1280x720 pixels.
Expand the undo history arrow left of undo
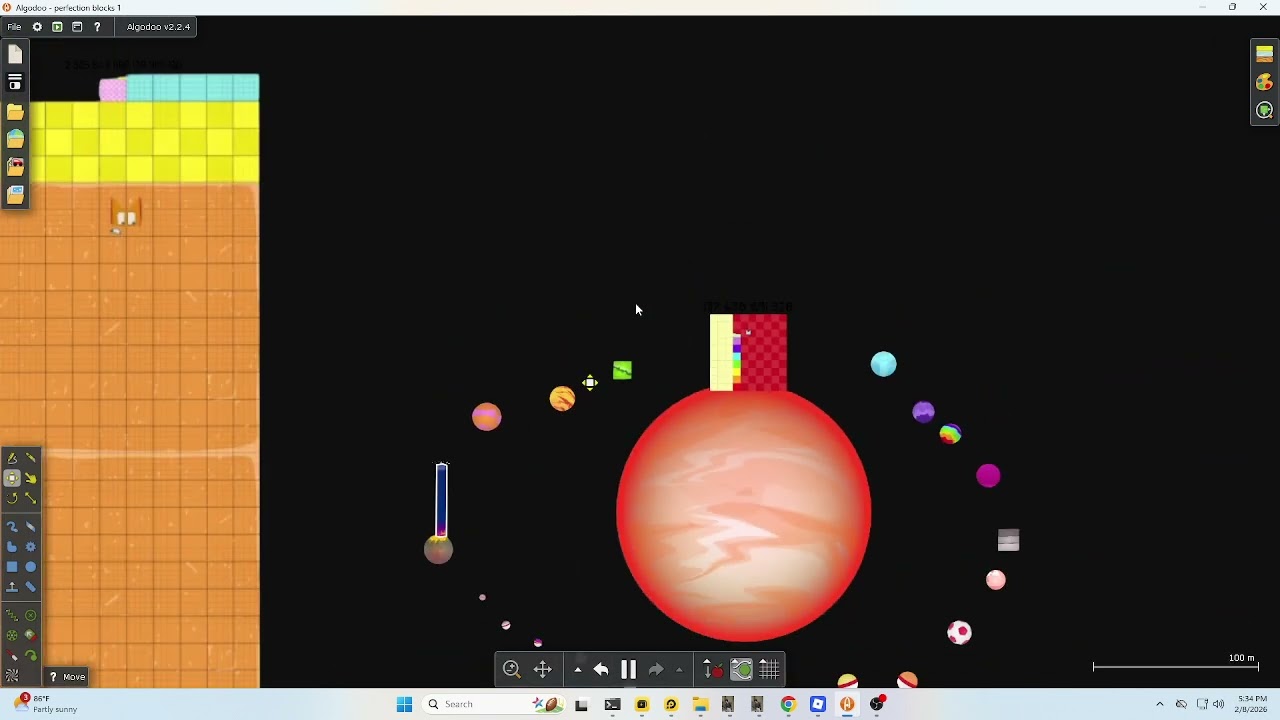point(578,670)
